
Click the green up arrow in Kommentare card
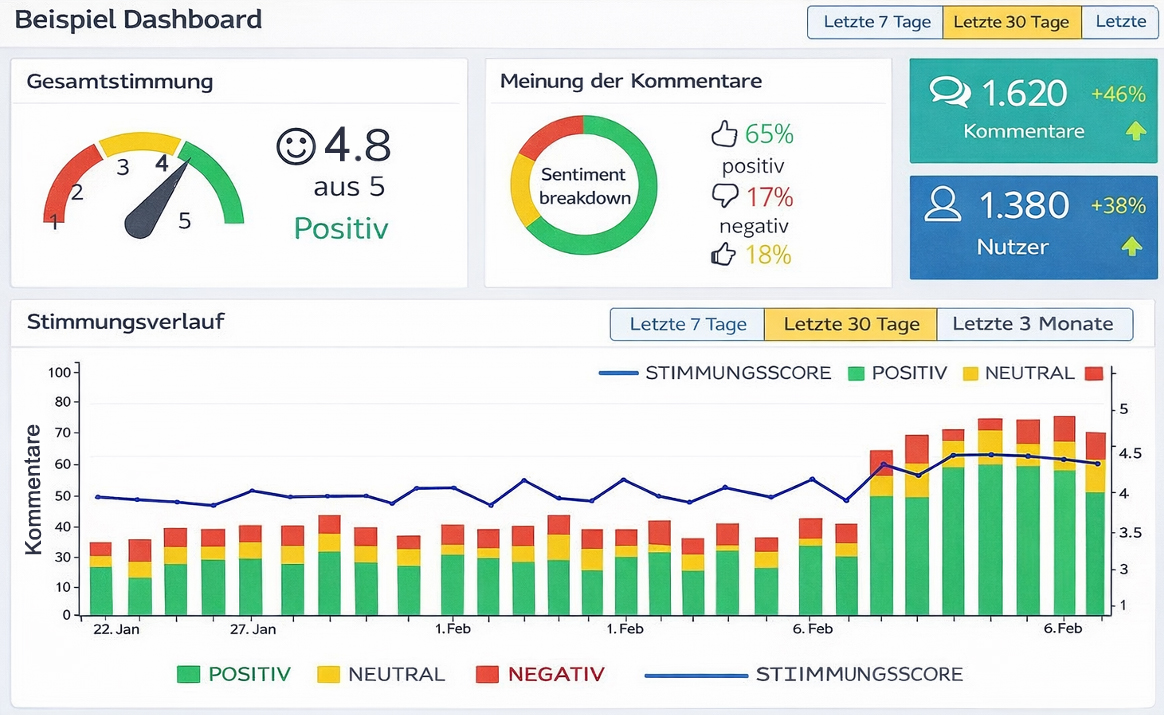point(1135,131)
